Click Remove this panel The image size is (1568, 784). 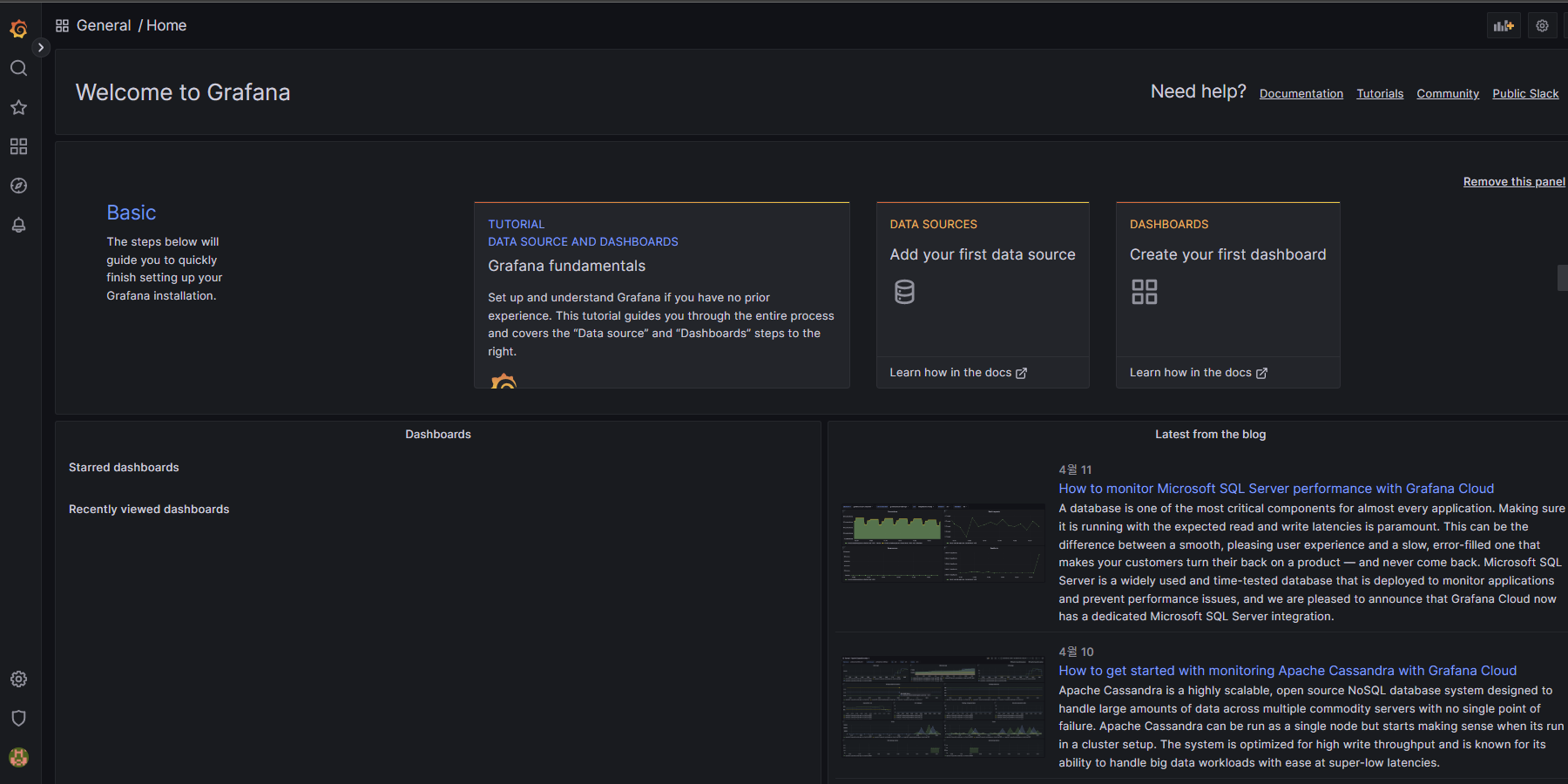pos(1514,181)
